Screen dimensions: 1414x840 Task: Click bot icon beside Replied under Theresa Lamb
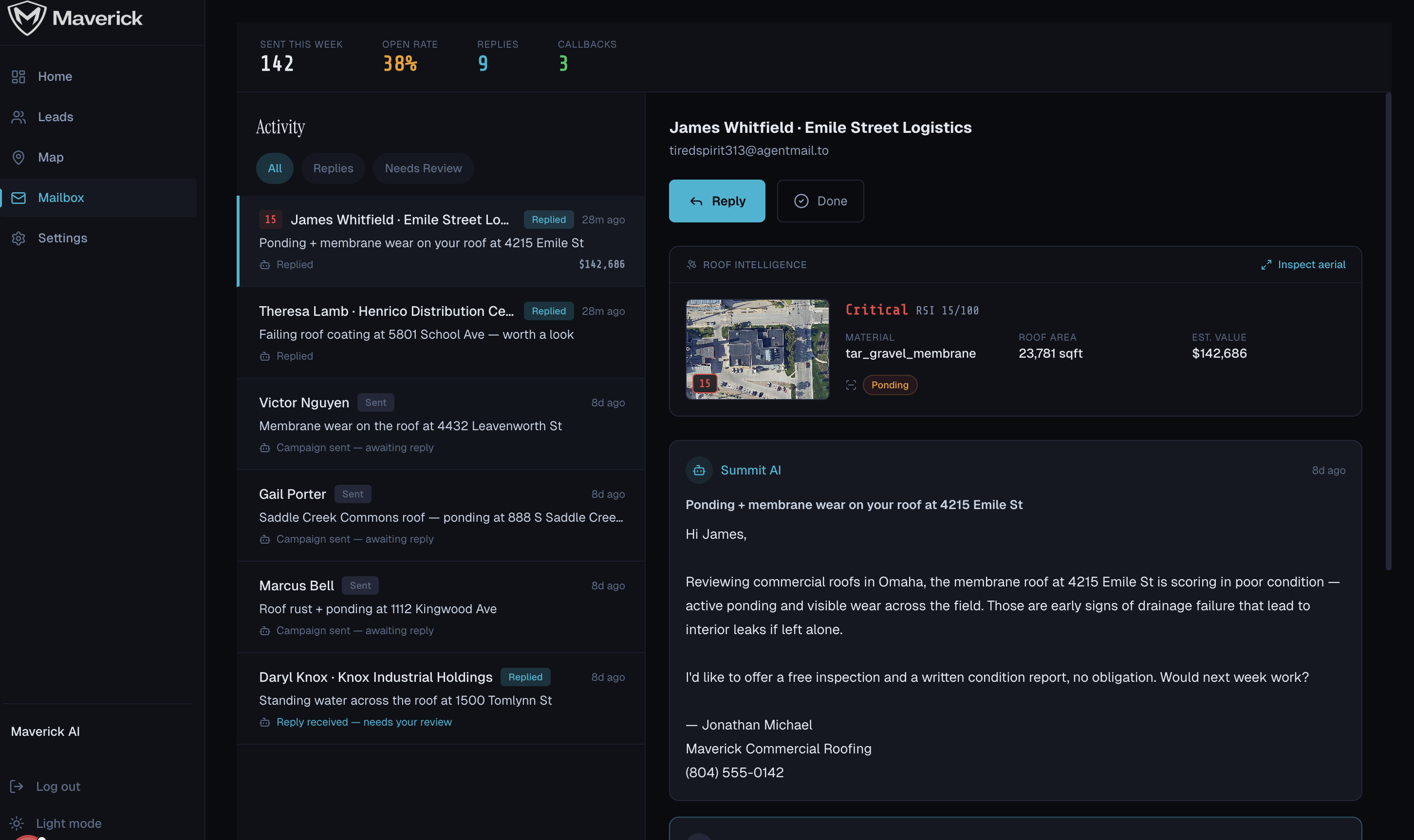[264, 356]
